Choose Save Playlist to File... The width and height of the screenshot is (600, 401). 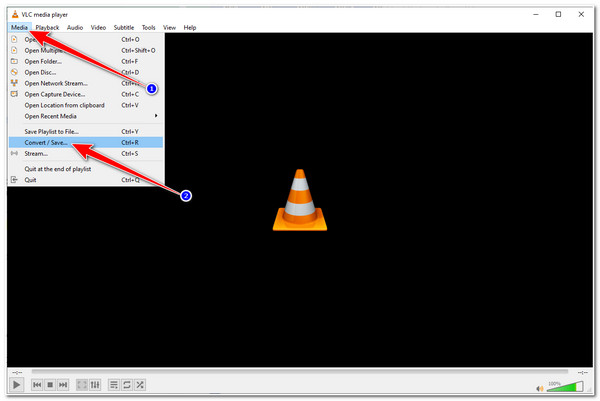(x=86, y=132)
